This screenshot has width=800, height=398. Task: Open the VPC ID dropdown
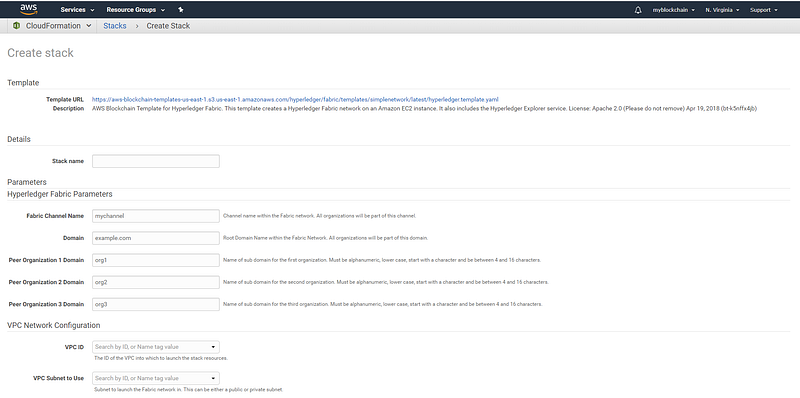(x=156, y=347)
